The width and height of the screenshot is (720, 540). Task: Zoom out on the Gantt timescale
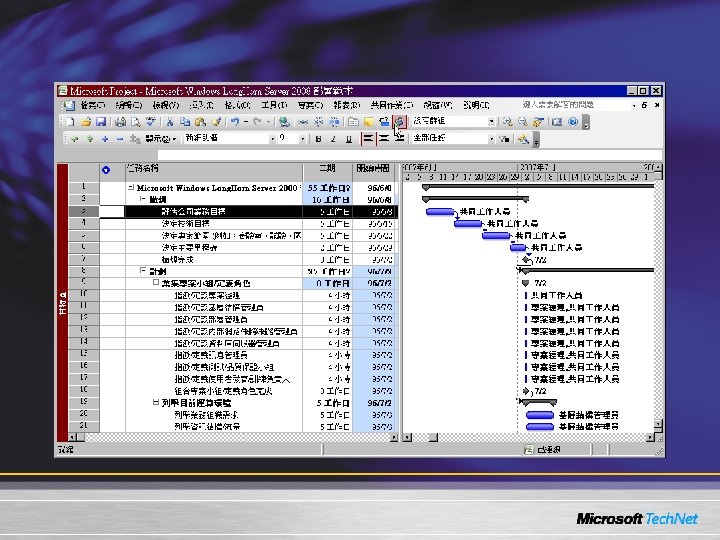(x=523, y=122)
